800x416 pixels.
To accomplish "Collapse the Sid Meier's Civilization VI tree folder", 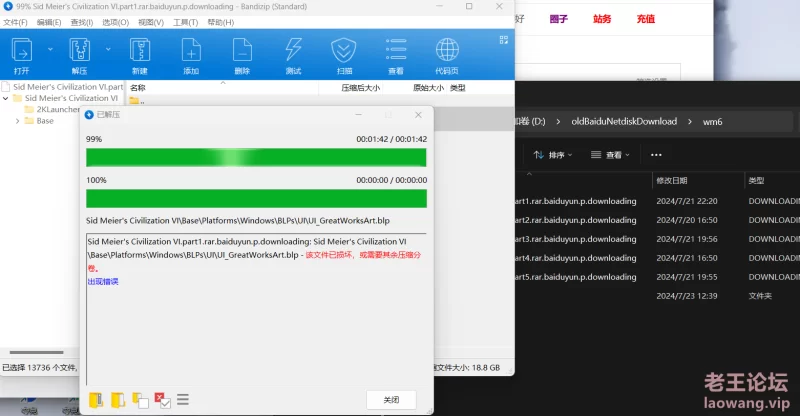I will click(x=6, y=98).
